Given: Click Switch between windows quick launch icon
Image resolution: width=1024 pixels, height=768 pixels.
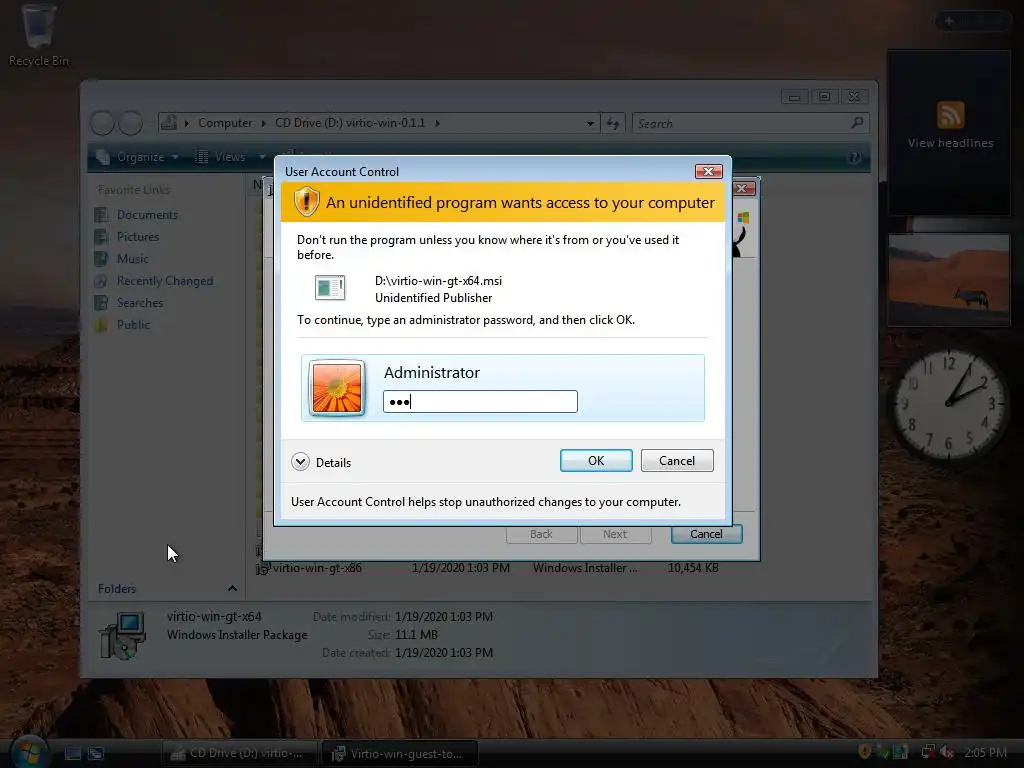Looking at the screenshot, I should 96,754.
